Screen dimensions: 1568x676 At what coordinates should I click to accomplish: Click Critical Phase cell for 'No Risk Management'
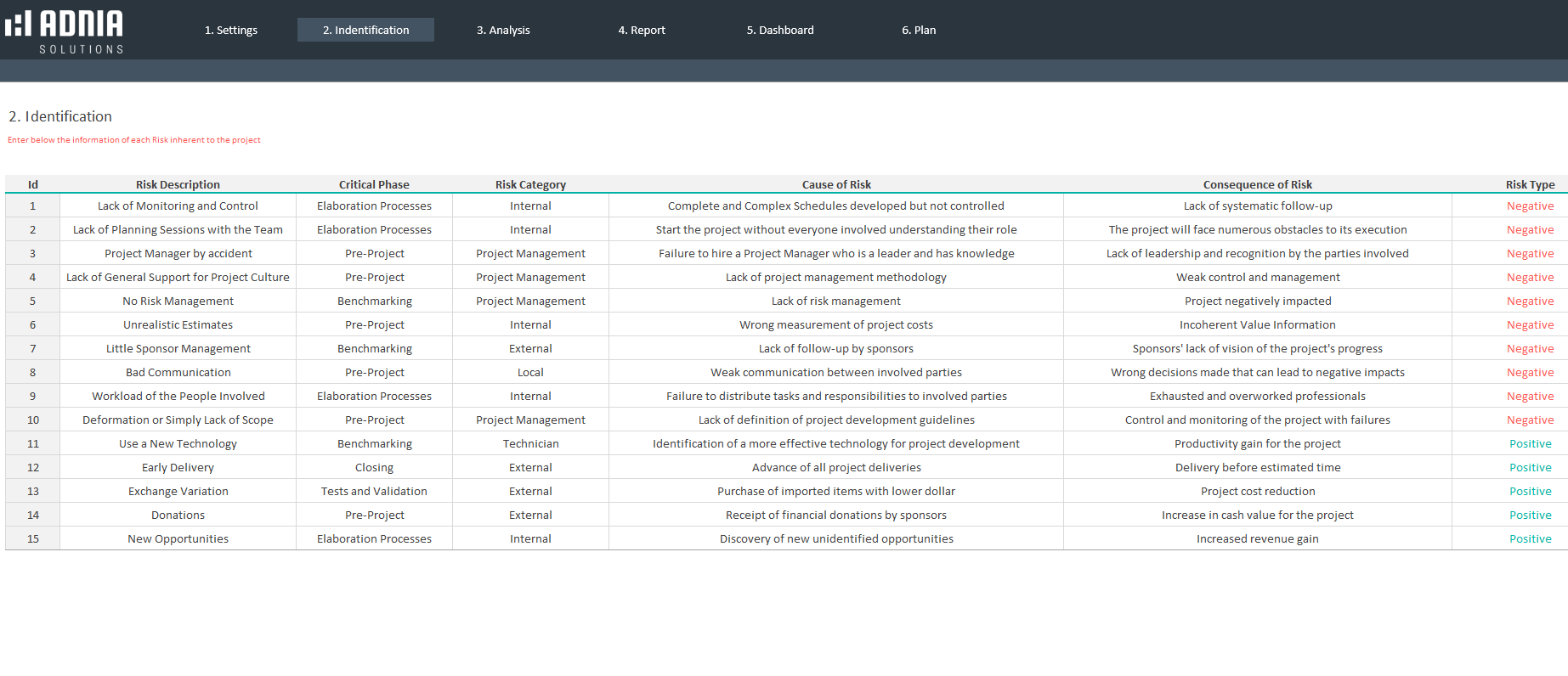(374, 301)
